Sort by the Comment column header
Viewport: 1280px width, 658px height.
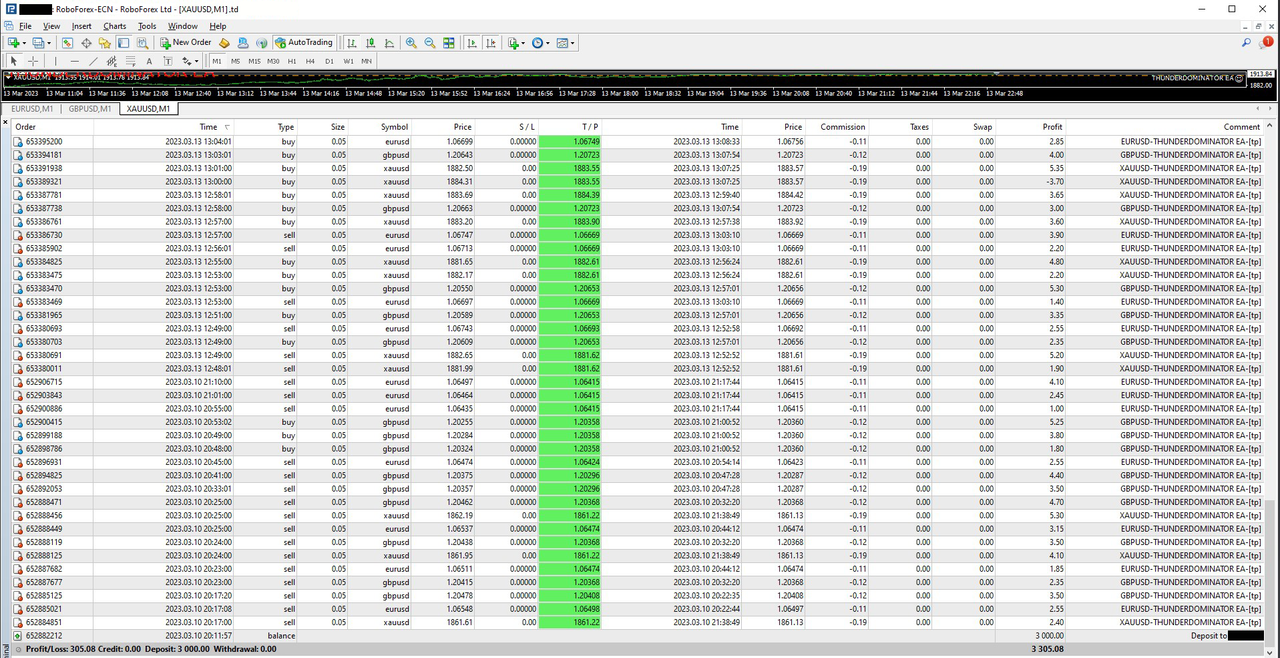[1242, 127]
